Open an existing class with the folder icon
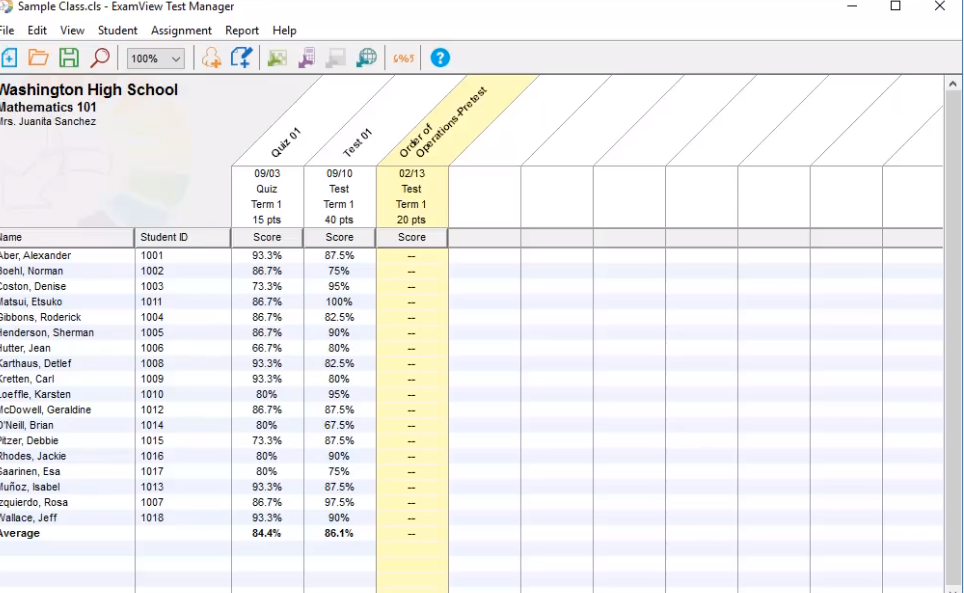 [x=38, y=58]
